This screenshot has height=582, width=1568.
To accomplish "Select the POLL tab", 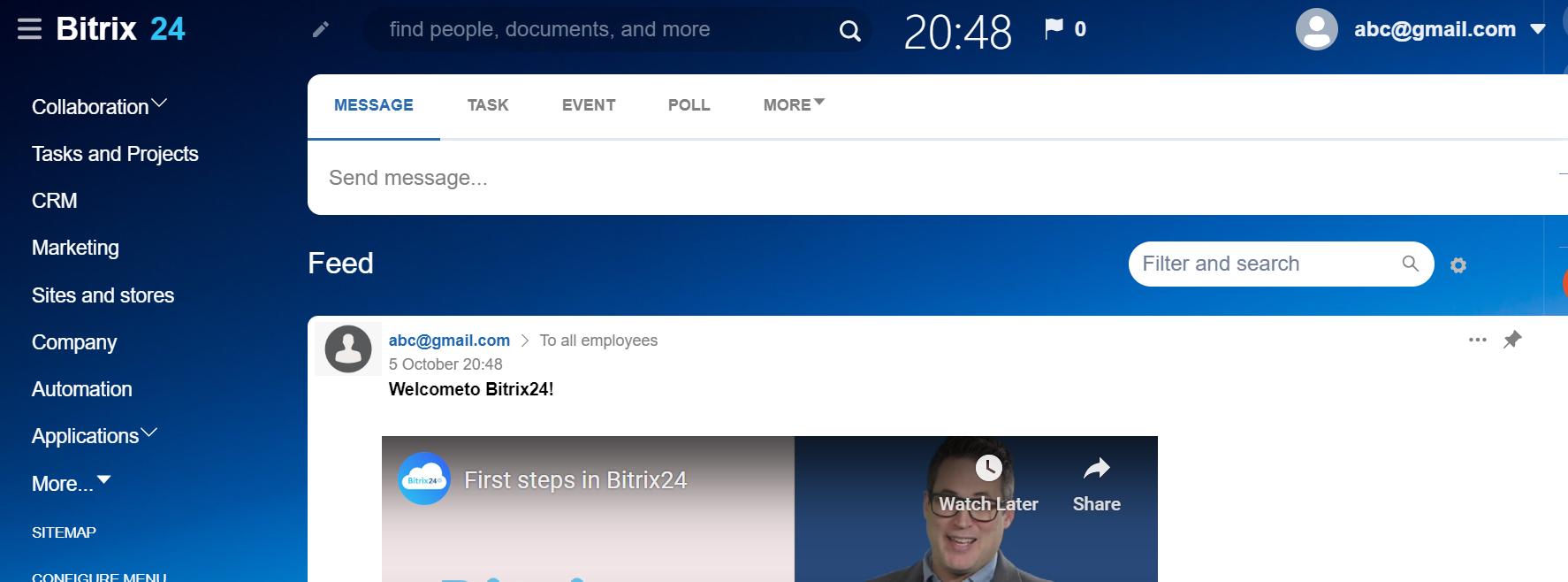I will pyautogui.click(x=689, y=105).
